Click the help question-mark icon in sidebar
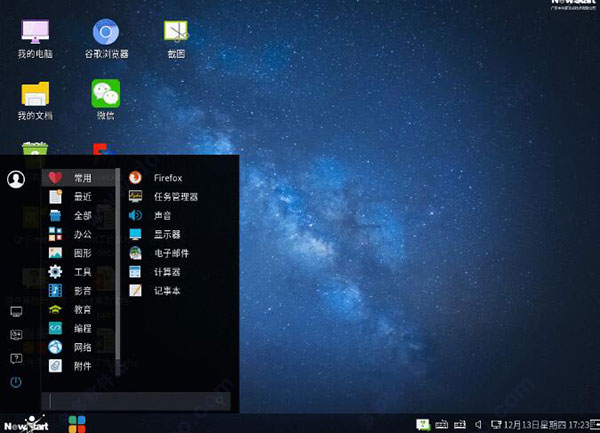This screenshot has height=433, width=600. (x=16, y=358)
